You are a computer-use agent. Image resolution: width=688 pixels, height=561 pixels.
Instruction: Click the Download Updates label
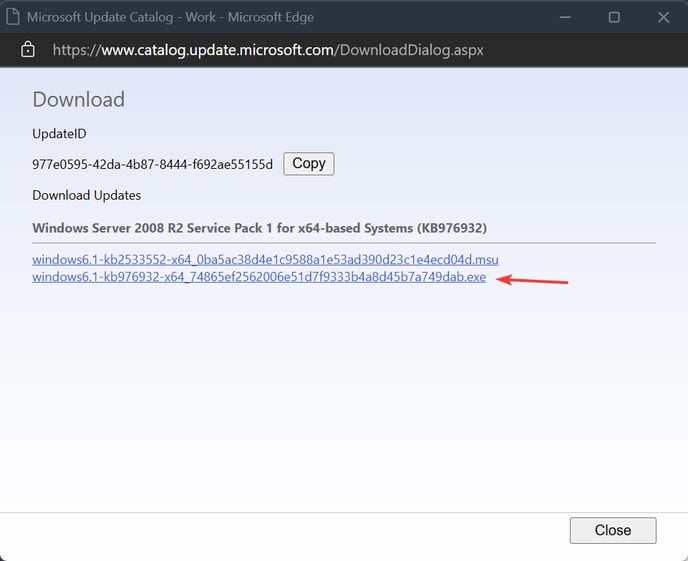point(86,195)
